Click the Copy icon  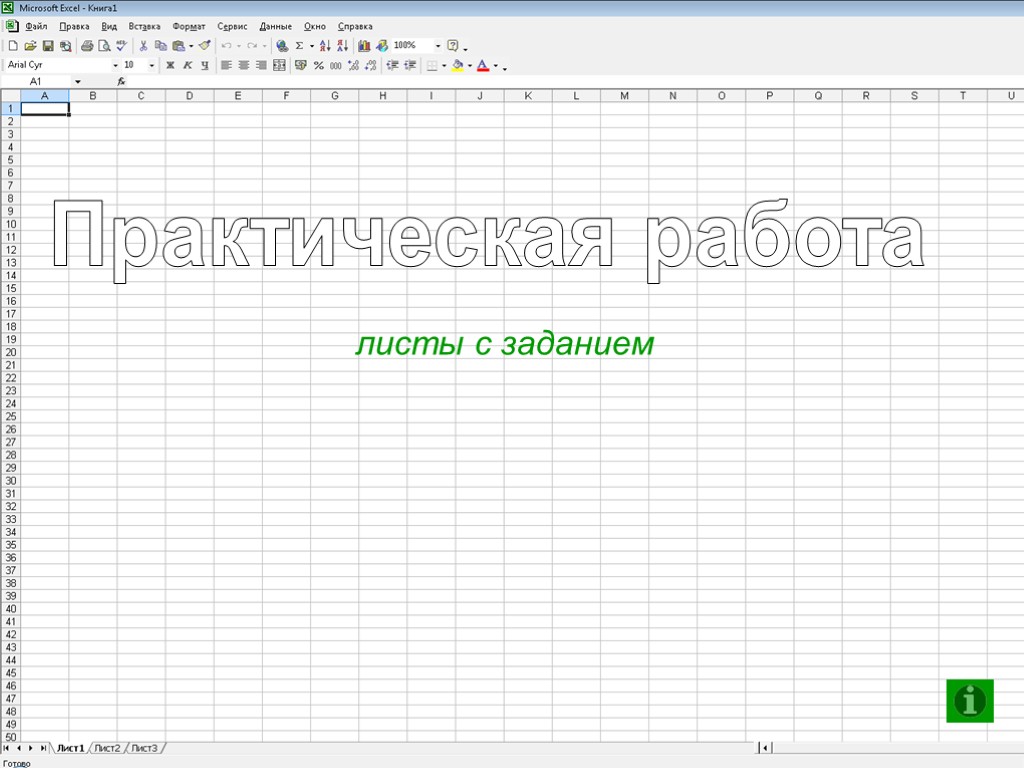[x=161, y=46]
